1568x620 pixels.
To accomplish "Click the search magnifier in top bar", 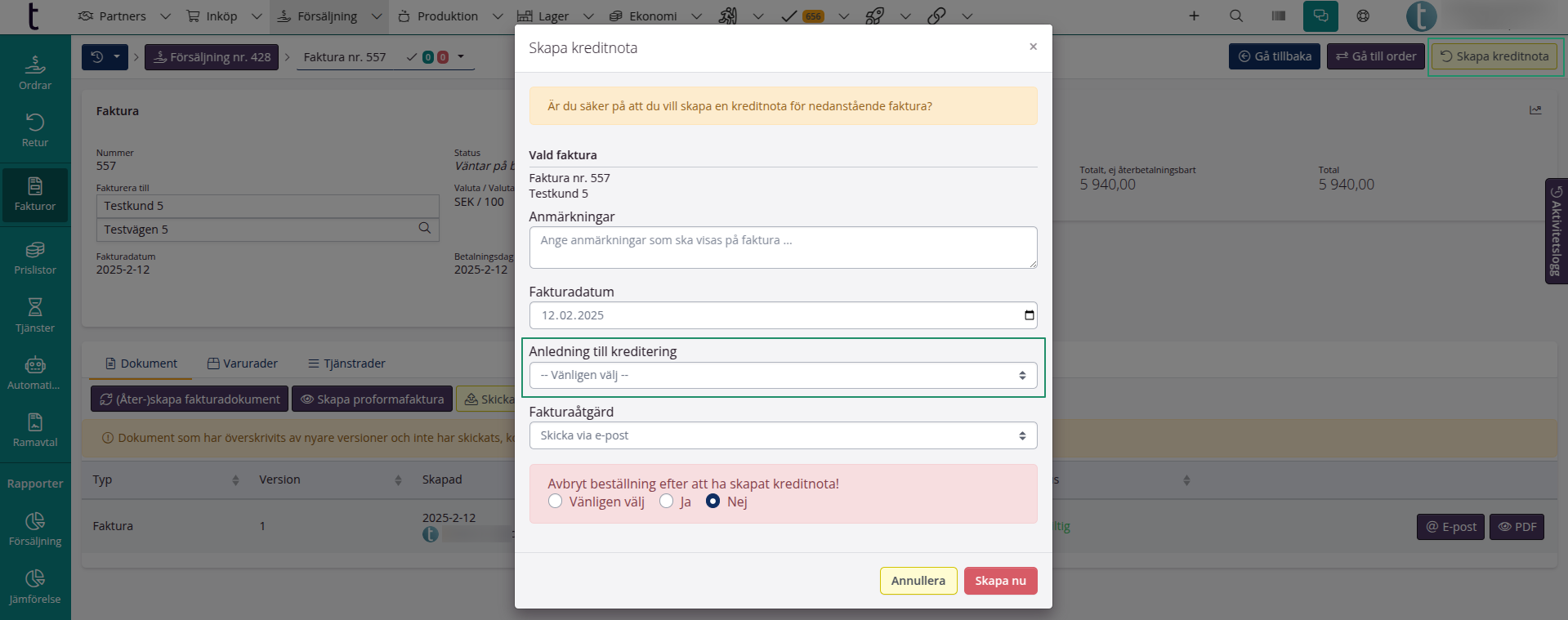I will 1236,16.
